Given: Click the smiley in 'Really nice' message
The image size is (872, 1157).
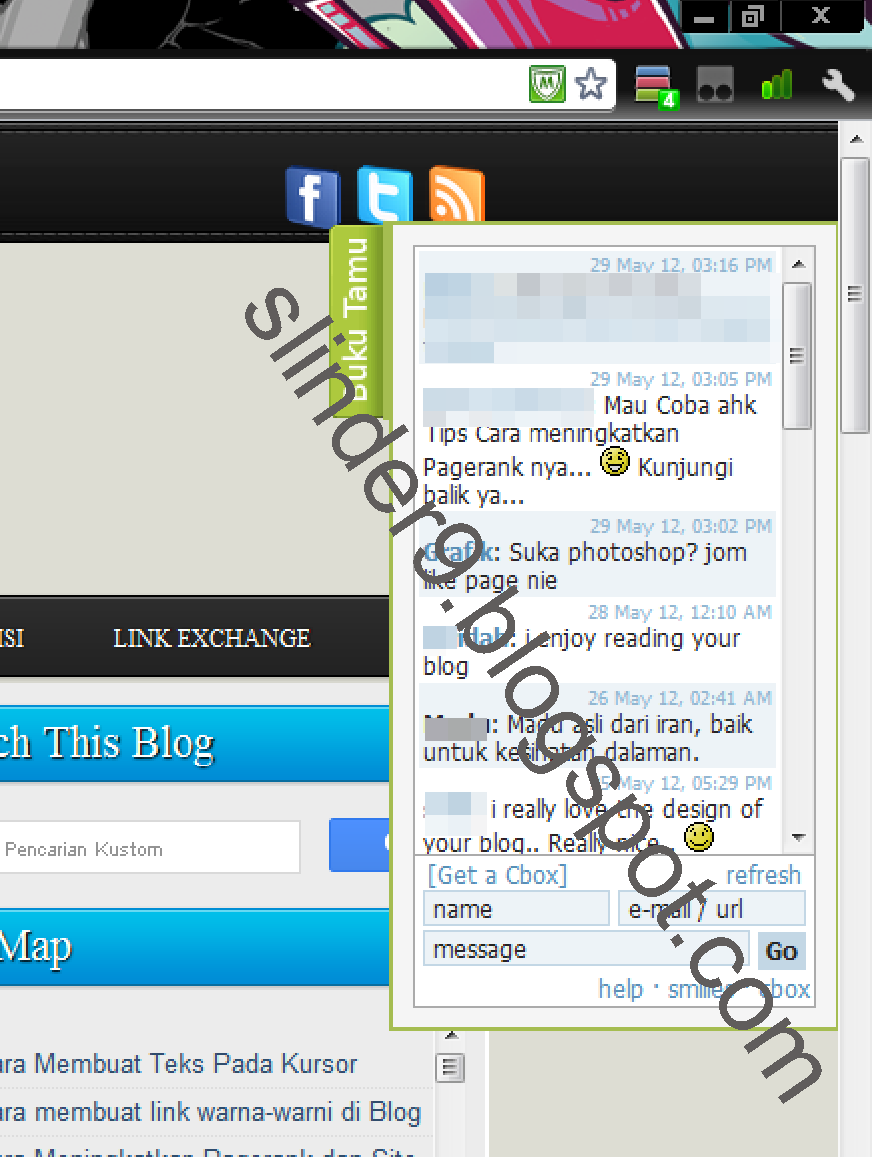Looking at the screenshot, I should click(x=699, y=837).
